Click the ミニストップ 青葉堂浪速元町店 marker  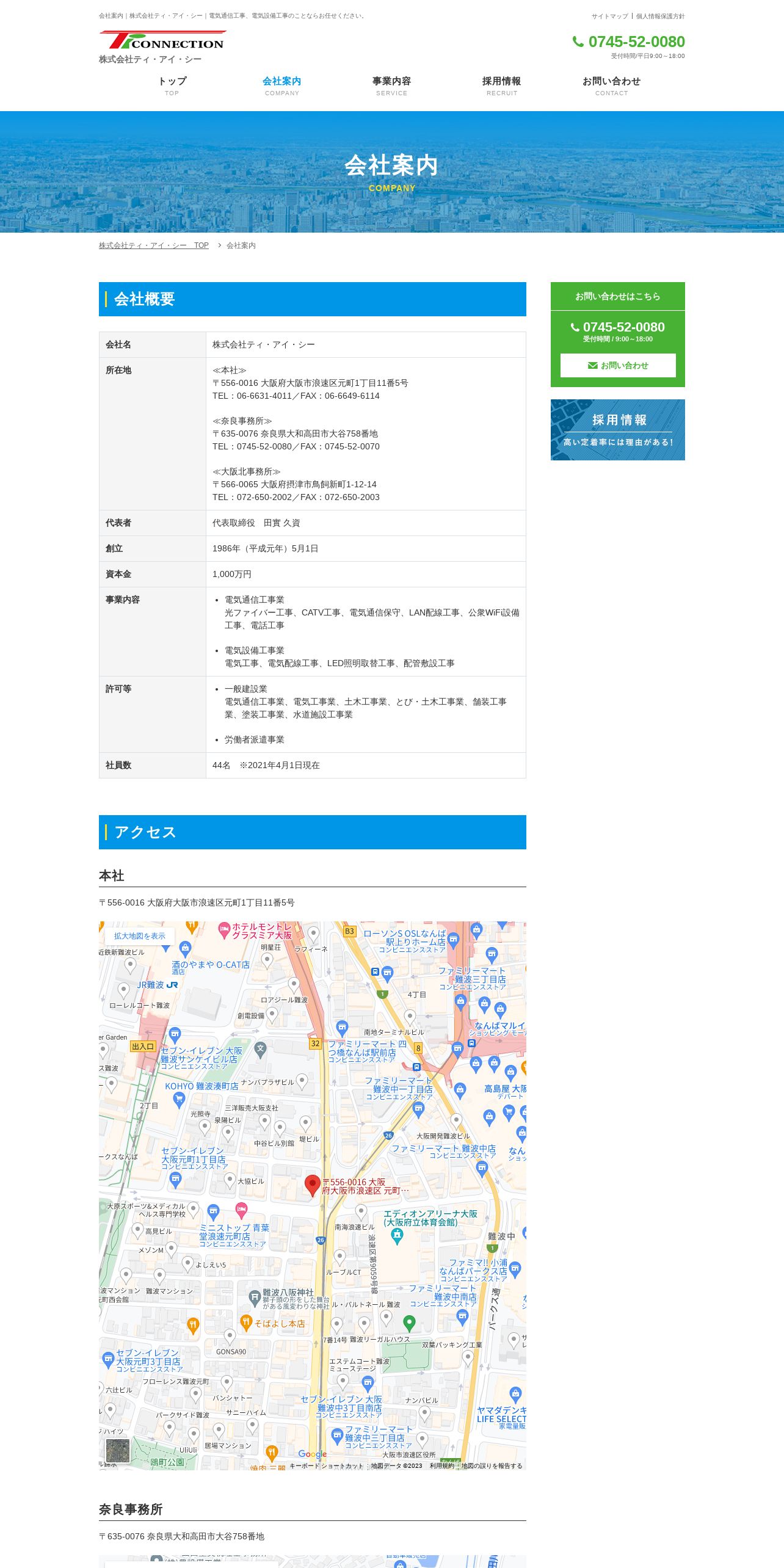coord(213,1212)
